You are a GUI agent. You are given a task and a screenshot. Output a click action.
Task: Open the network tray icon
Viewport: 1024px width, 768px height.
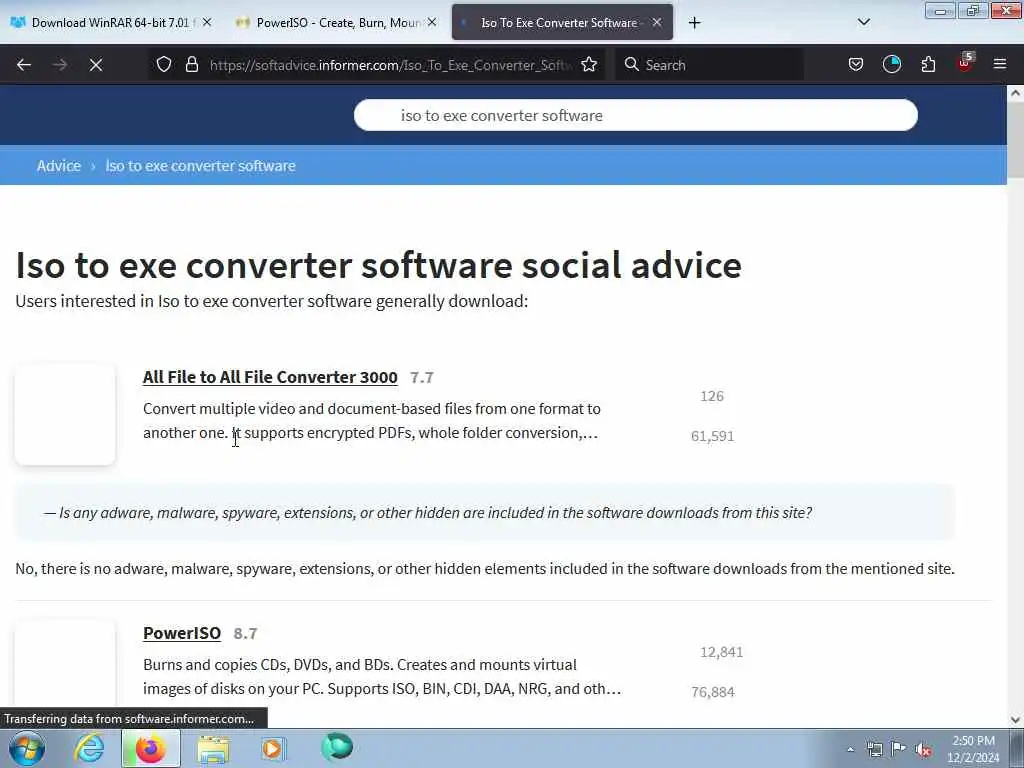pos(874,749)
